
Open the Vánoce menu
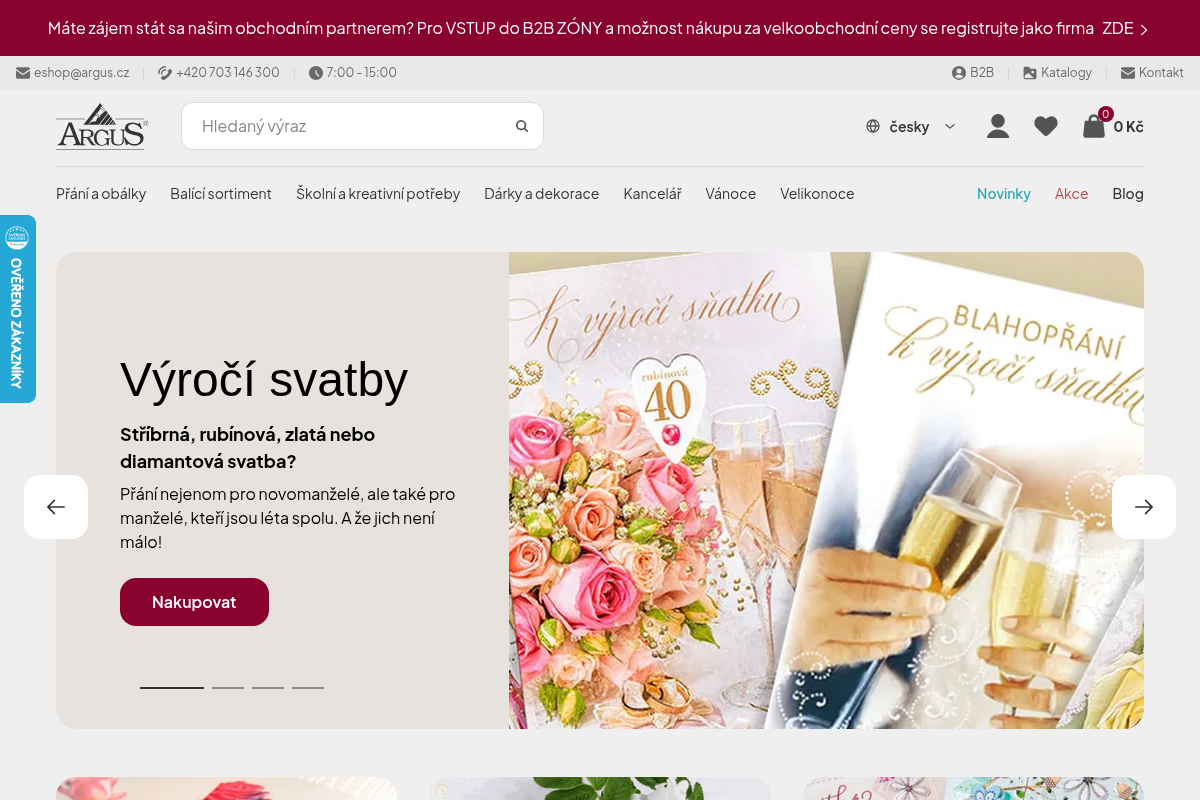pyautogui.click(x=731, y=194)
